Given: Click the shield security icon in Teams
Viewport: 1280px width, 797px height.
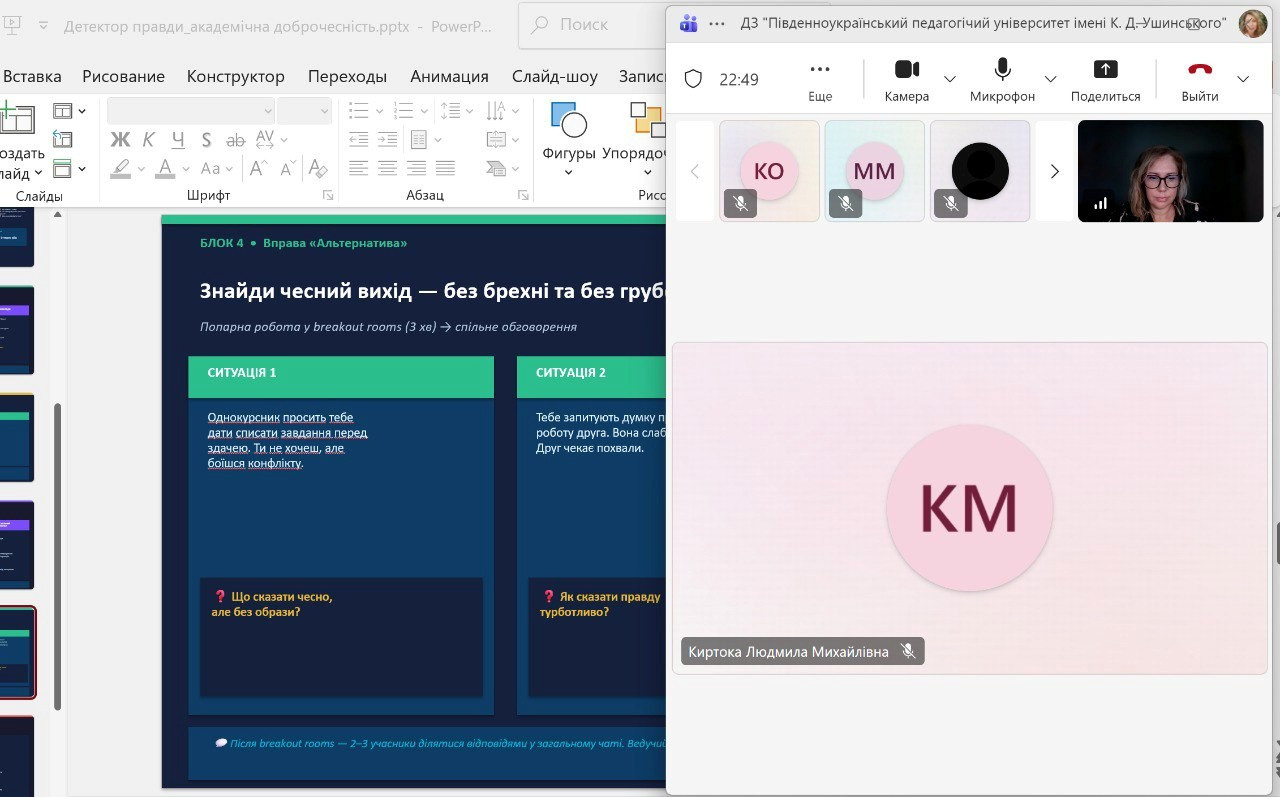Looking at the screenshot, I should click(692, 79).
